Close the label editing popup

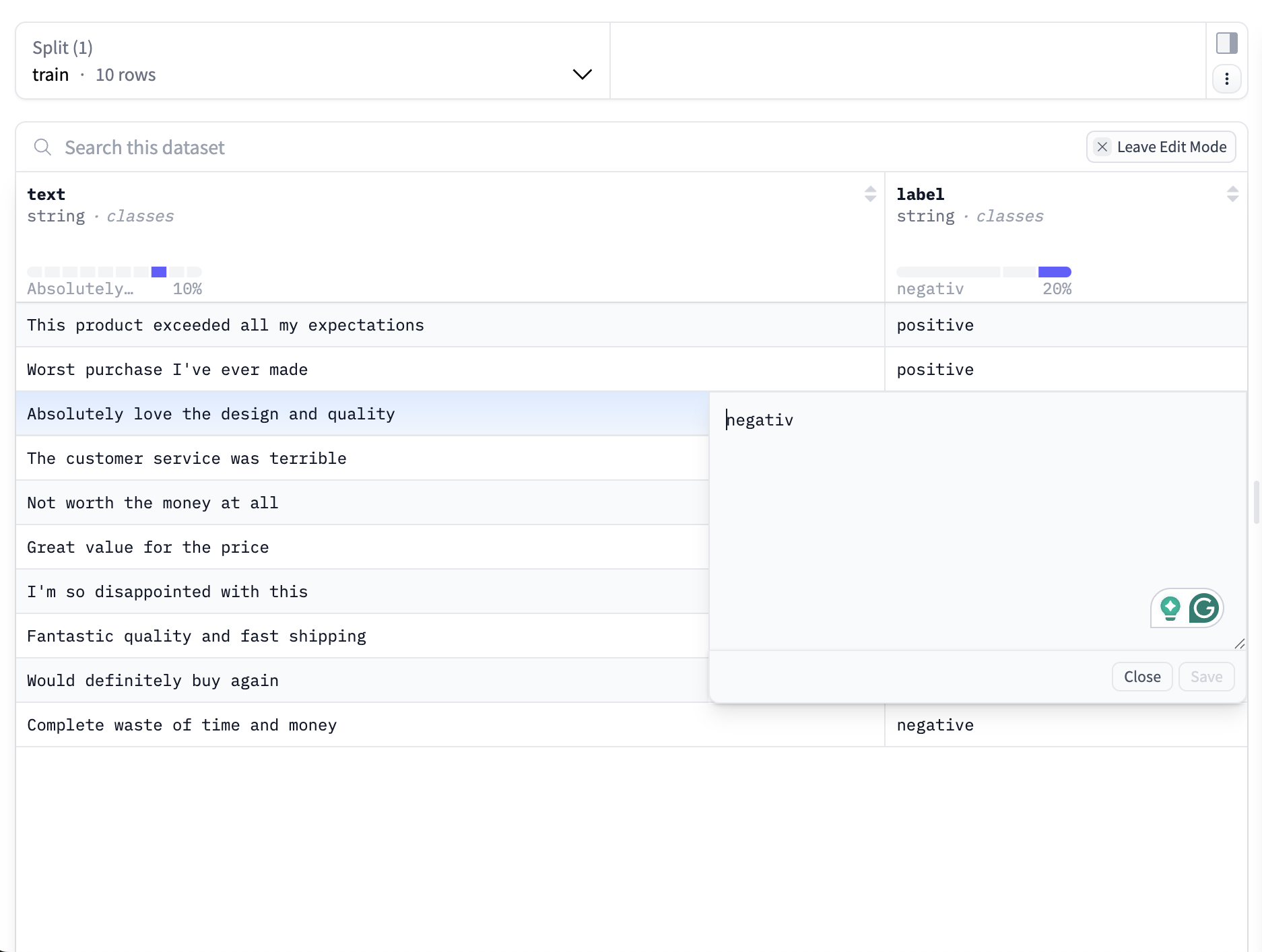[x=1141, y=677]
